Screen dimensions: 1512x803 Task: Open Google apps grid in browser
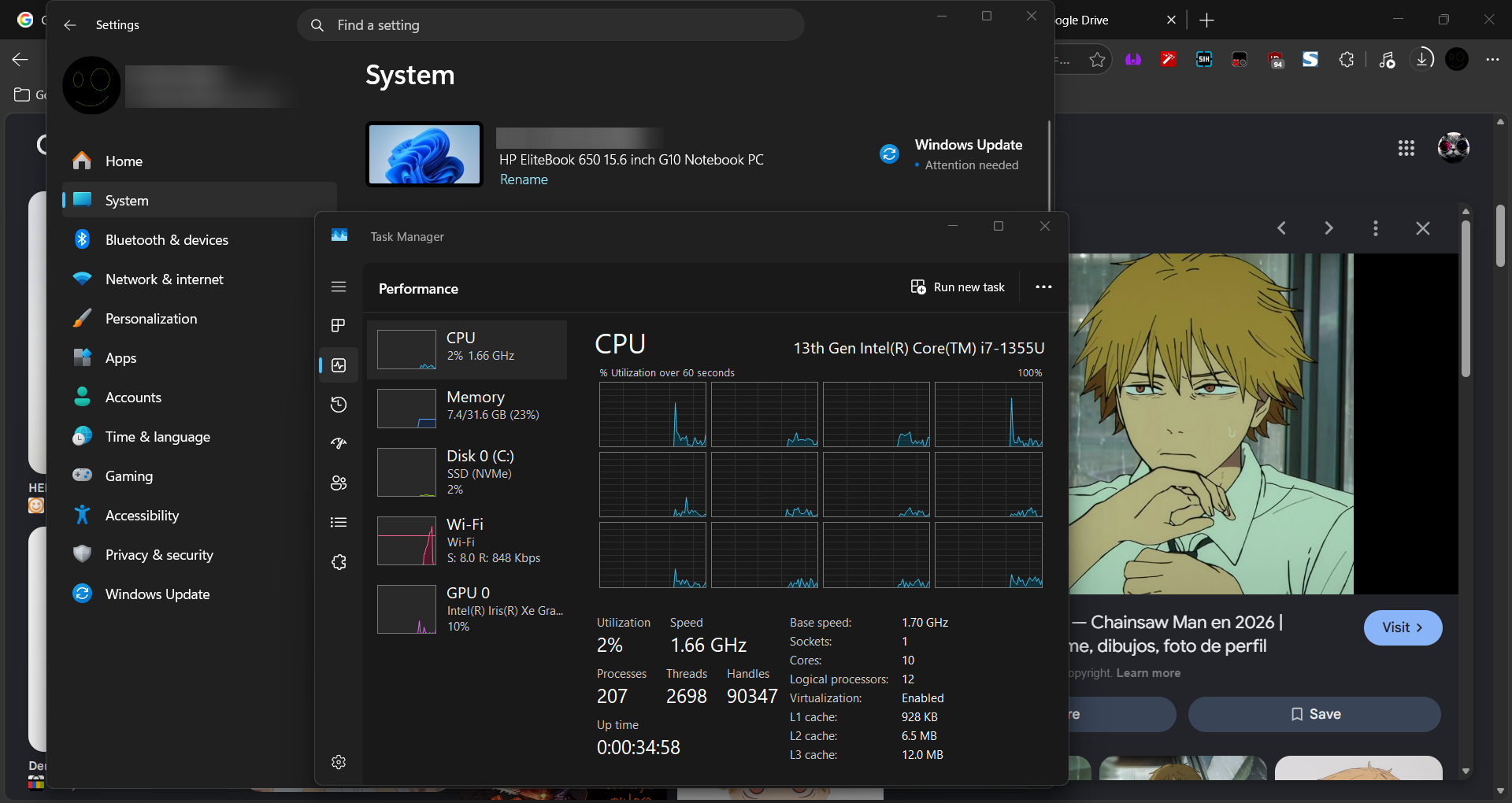tap(1406, 148)
